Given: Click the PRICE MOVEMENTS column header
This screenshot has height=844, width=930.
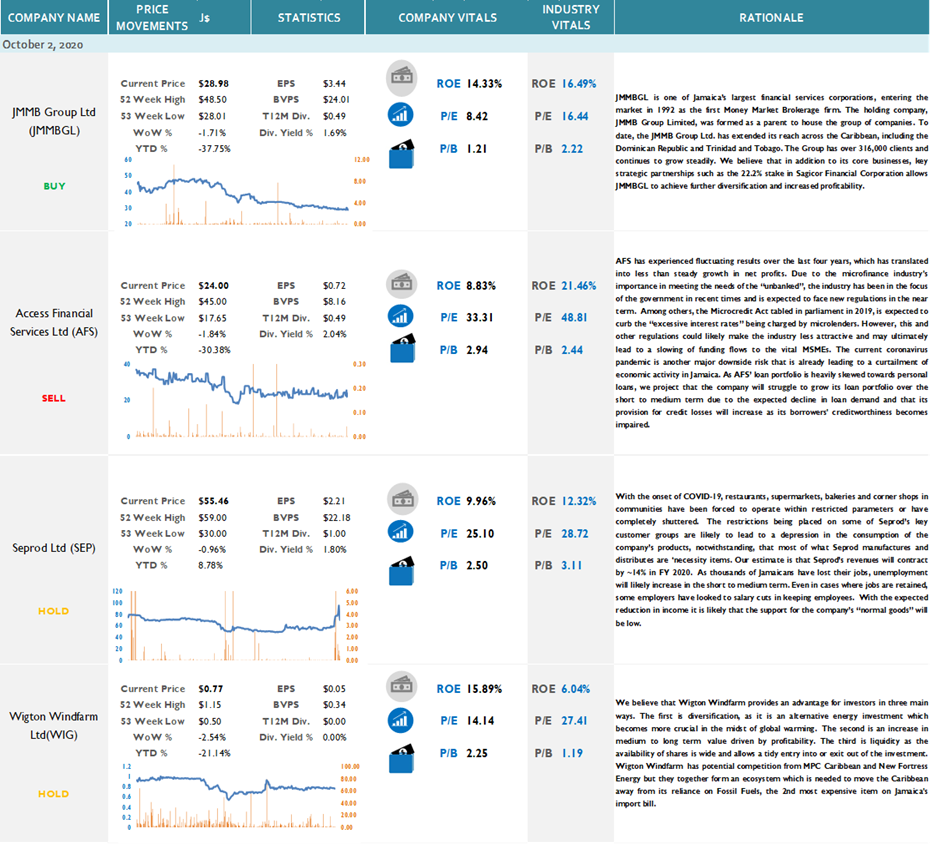Looking at the screenshot, I should tap(152, 18).
